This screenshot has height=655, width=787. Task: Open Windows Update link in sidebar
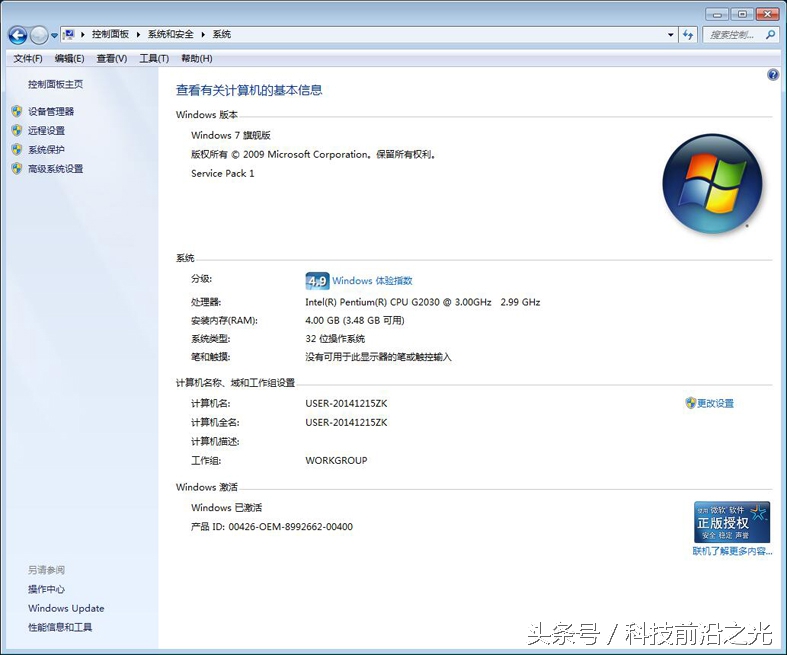(66, 608)
